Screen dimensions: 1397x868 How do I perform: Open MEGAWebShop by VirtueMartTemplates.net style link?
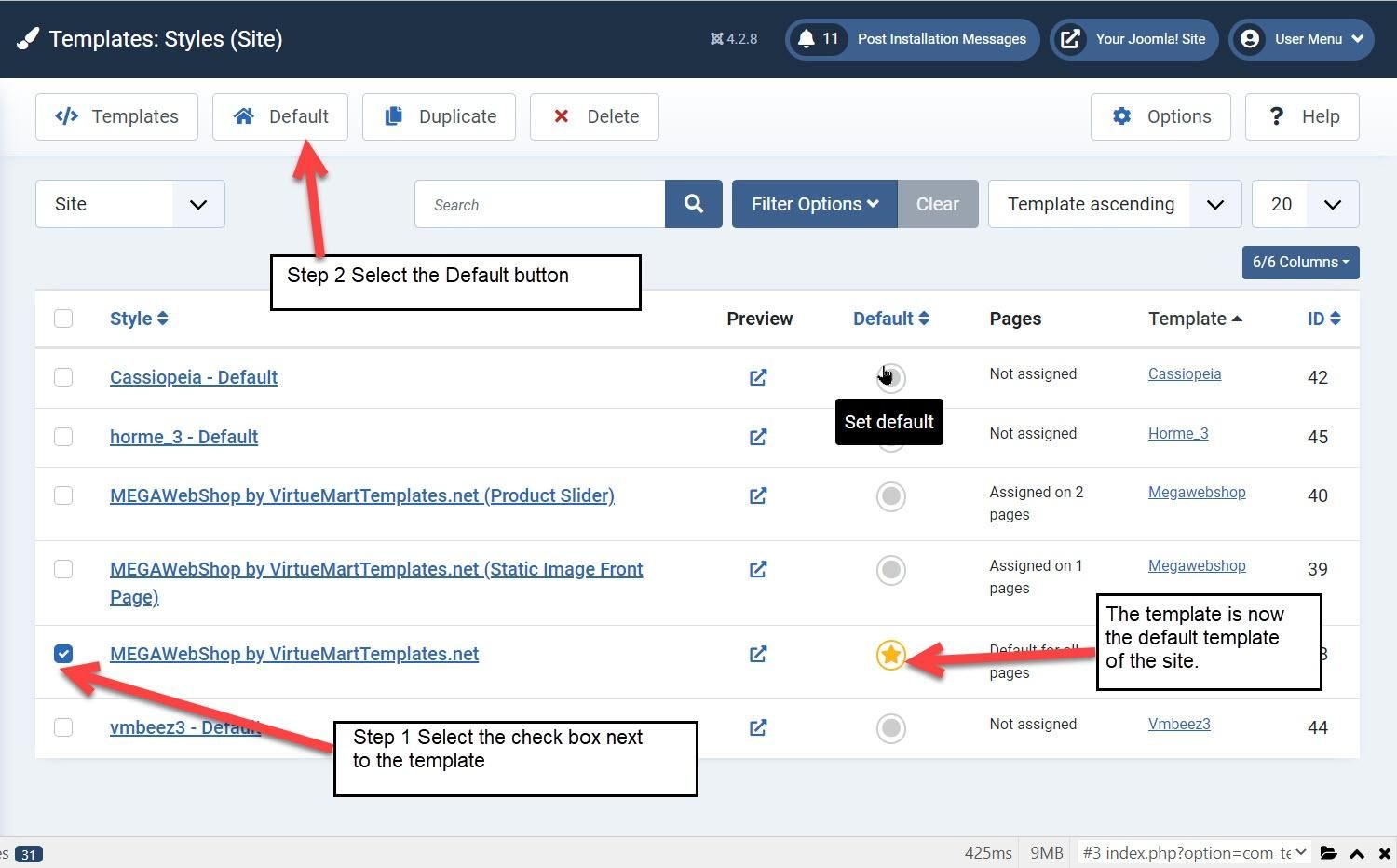[294, 654]
